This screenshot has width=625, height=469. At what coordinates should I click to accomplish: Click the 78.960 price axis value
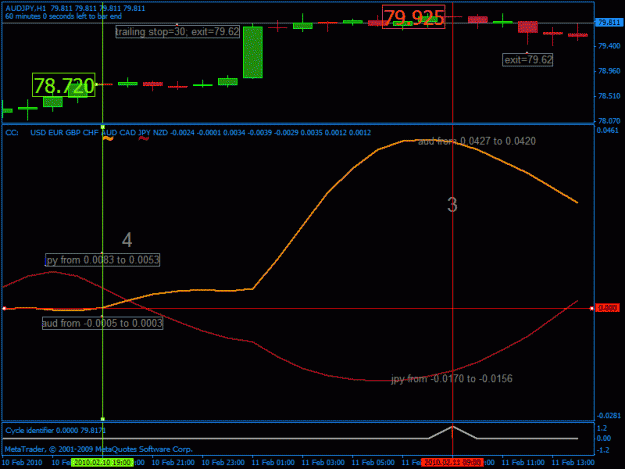pos(609,71)
